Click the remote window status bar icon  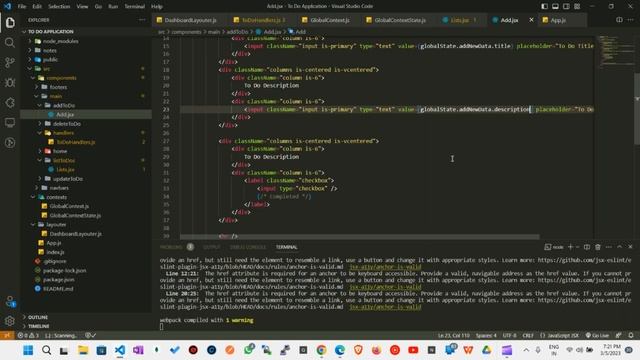7,335
